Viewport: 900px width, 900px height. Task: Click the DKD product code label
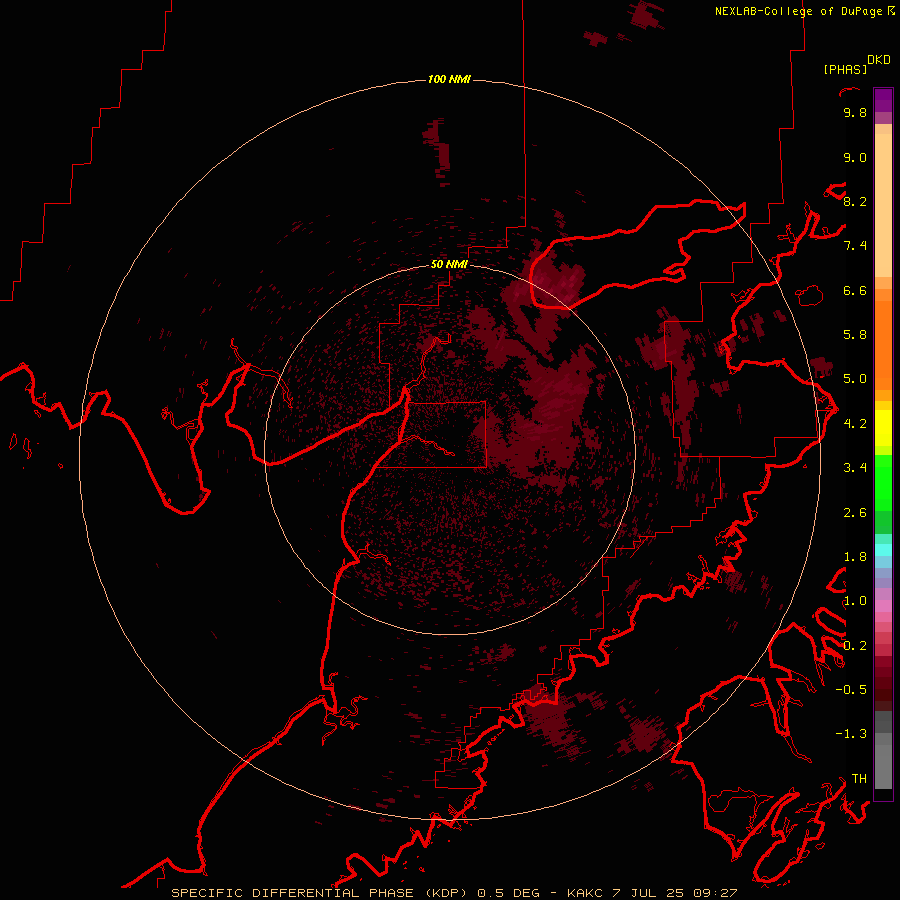pyautogui.click(x=879, y=60)
